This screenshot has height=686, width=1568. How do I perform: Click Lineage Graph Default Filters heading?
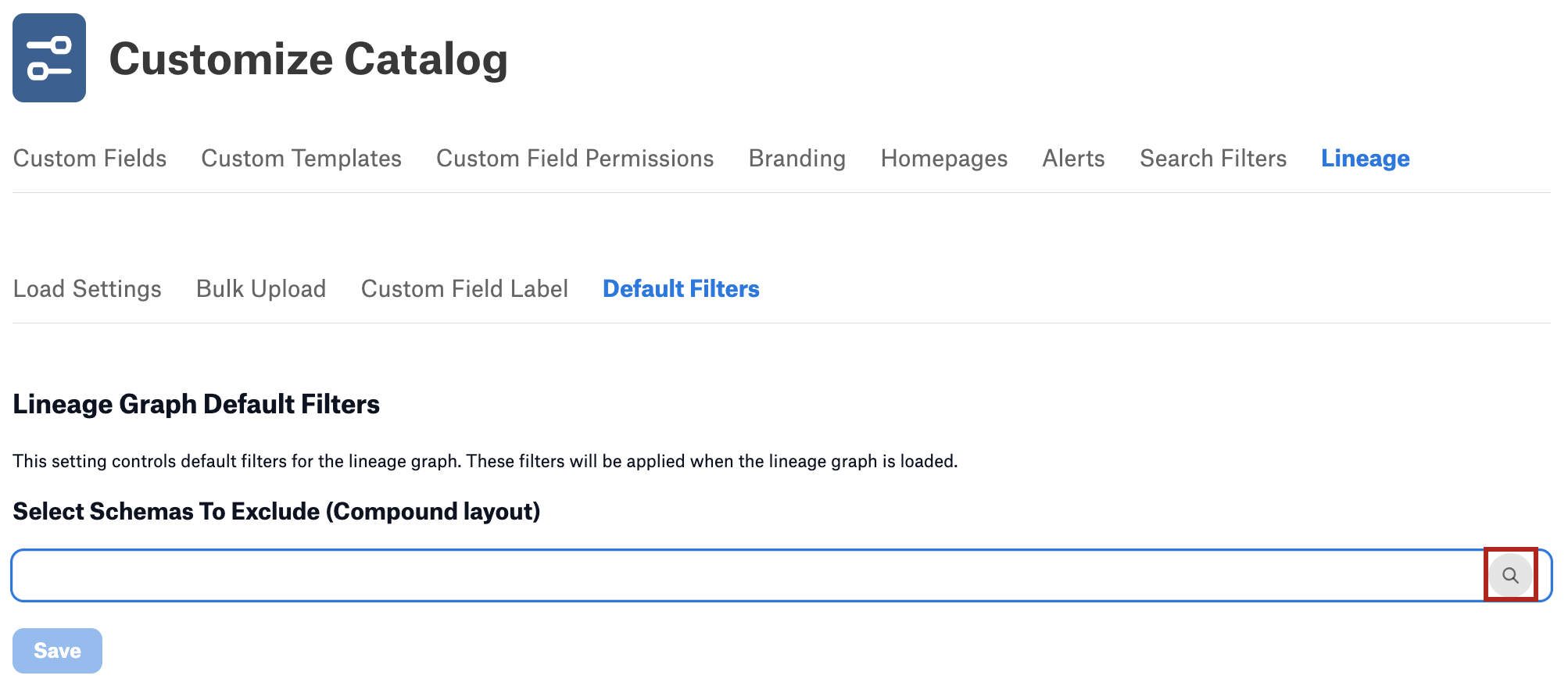point(196,404)
